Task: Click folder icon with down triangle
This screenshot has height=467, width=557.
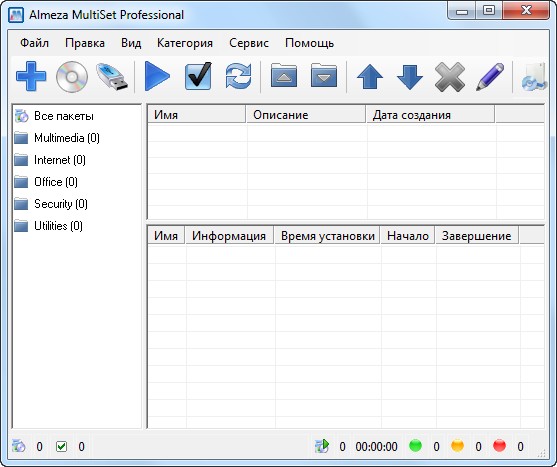Action: click(x=324, y=76)
